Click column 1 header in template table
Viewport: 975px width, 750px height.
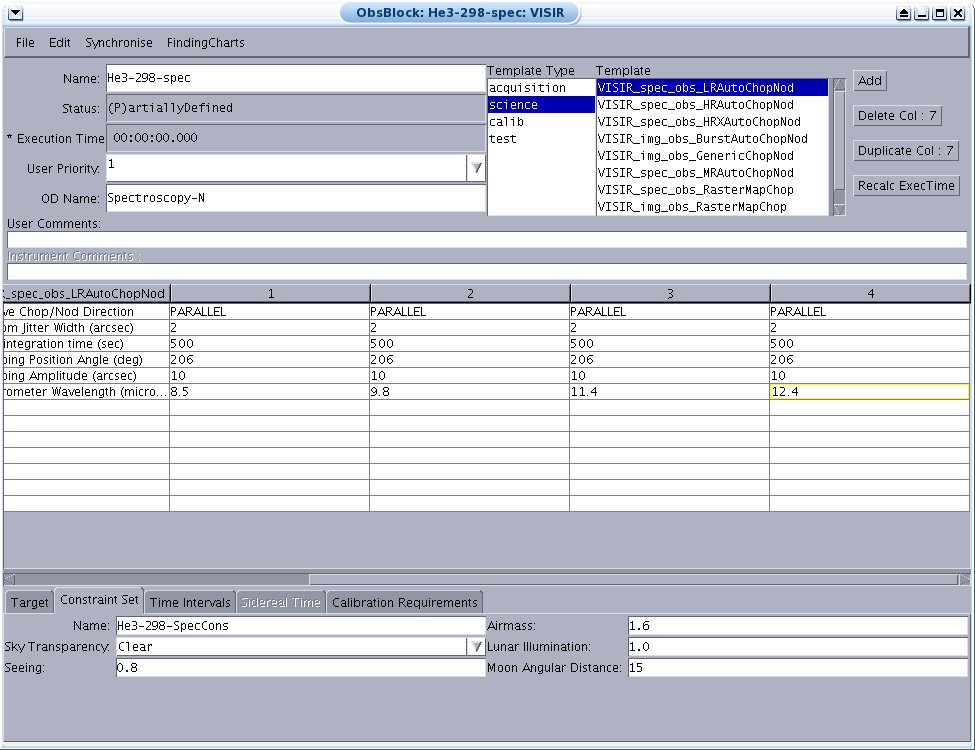[270, 294]
